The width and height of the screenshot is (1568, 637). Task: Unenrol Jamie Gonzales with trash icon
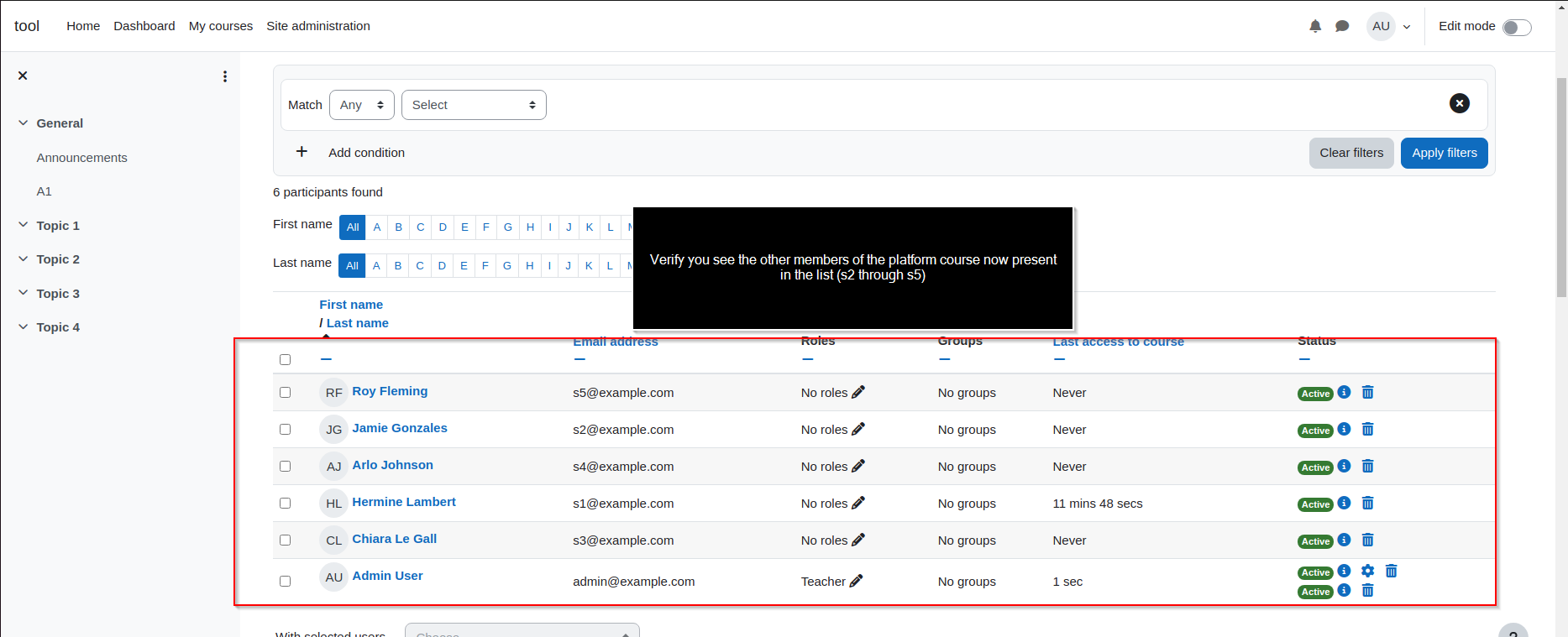[x=1367, y=429]
